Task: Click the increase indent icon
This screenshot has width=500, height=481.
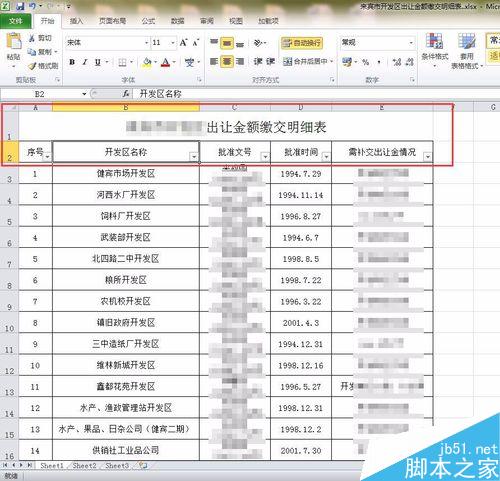Action: [x=270, y=62]
